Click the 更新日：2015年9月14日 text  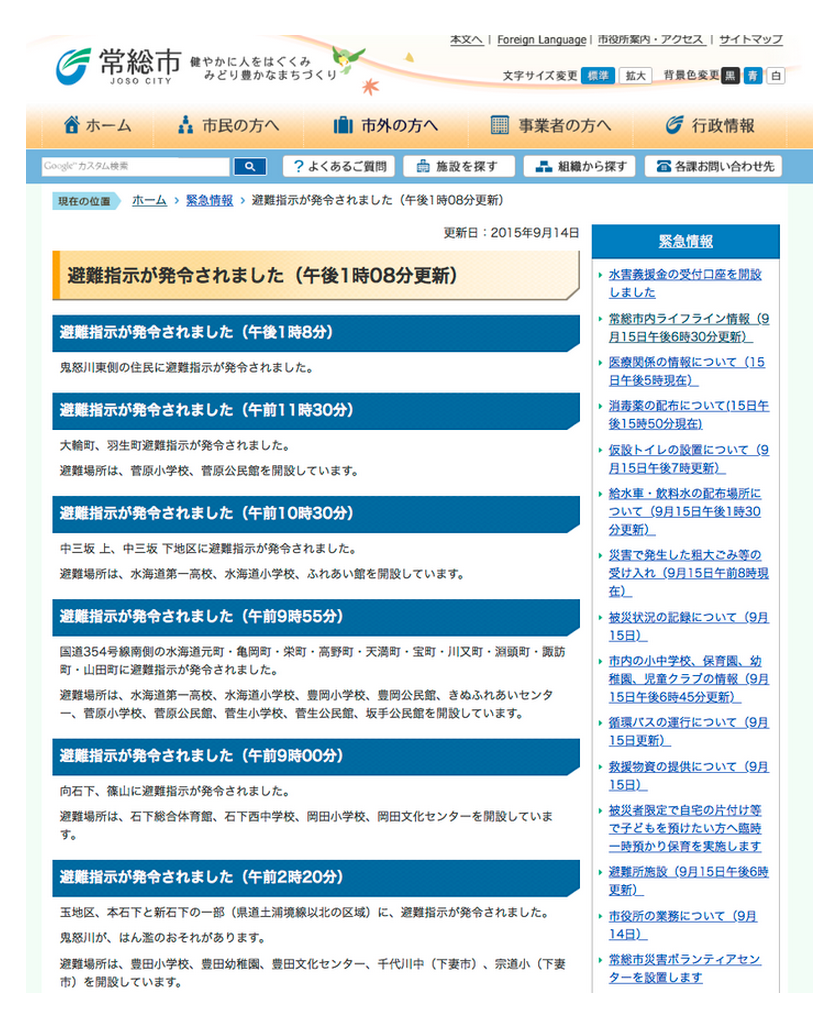[511, 233]
